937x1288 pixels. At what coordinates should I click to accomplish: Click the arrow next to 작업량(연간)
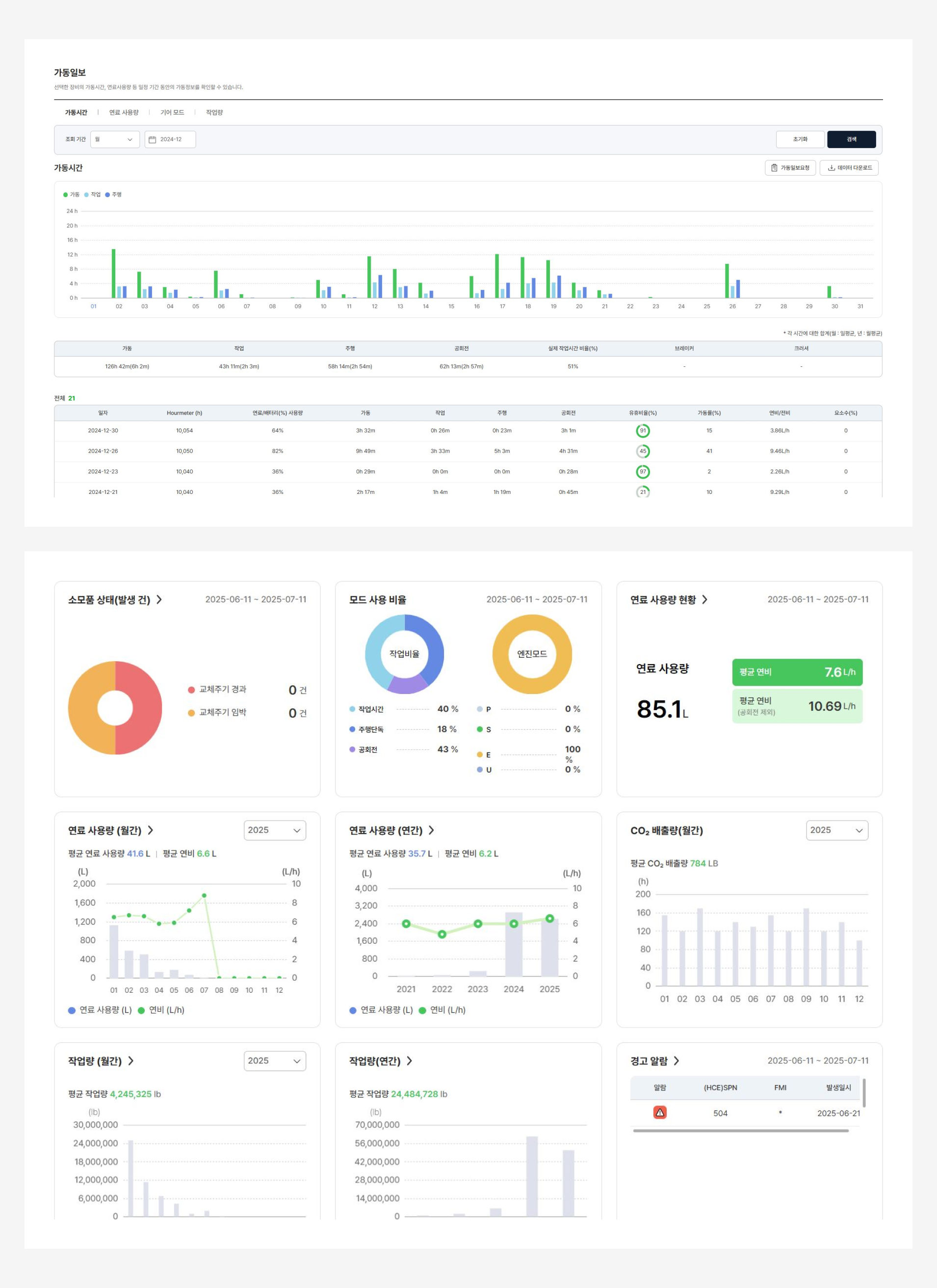coord(410,1061)
